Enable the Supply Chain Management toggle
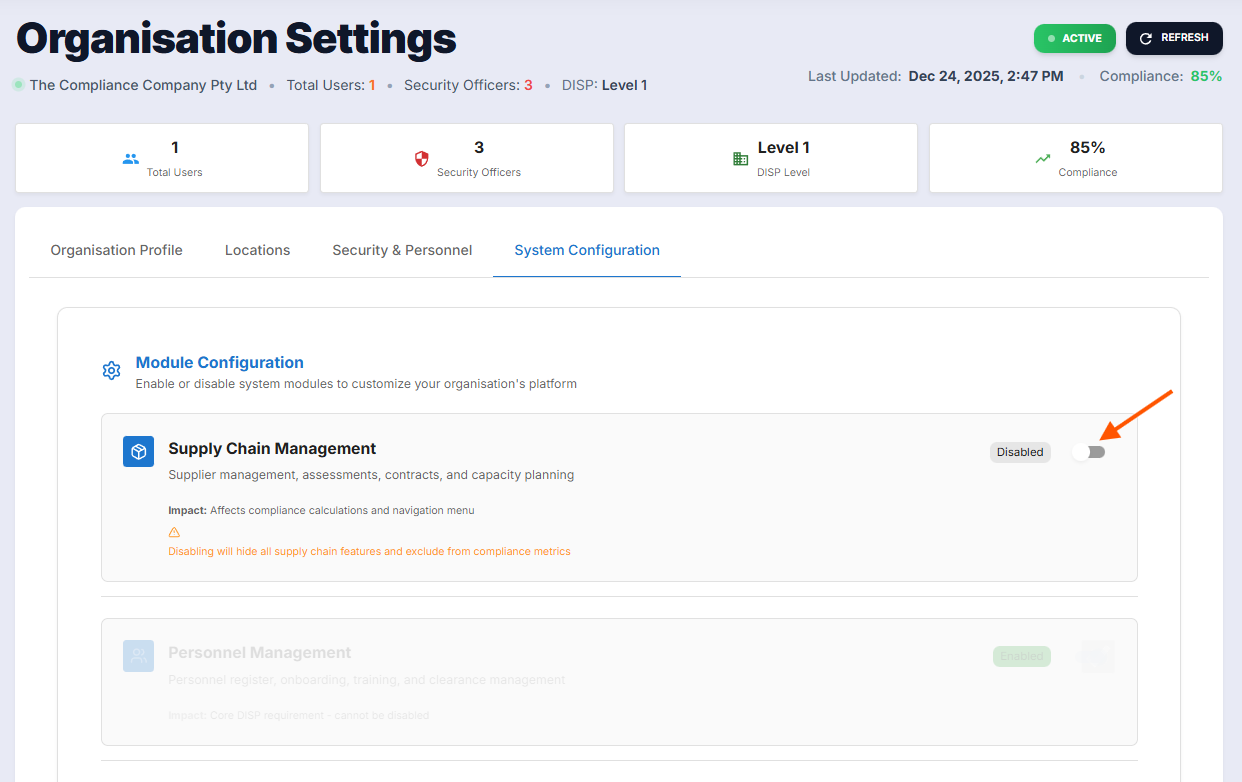This screenshot has width=1242, height=782. [1088, 452]
